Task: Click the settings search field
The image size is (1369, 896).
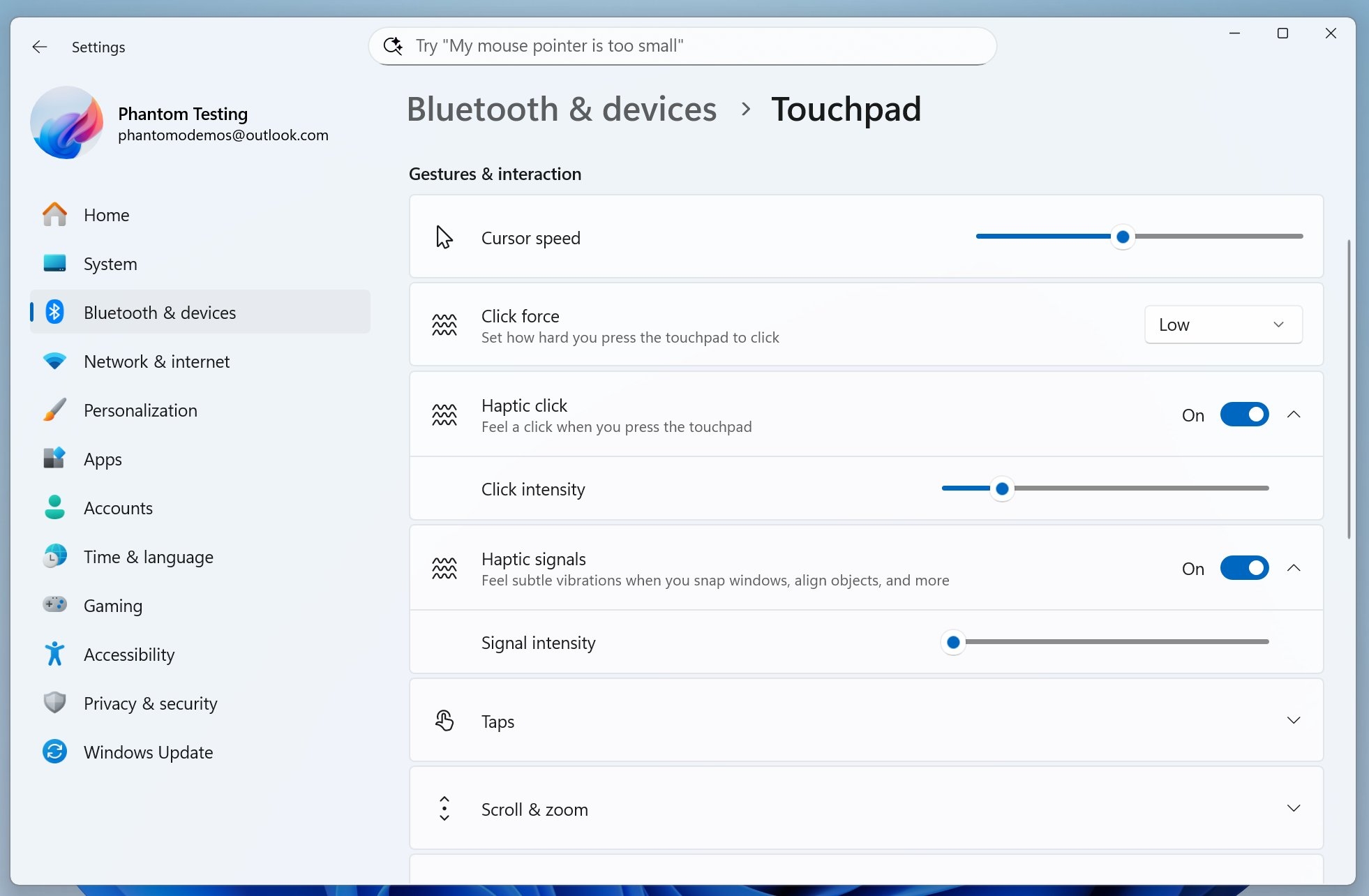Action: click(682, 45)
